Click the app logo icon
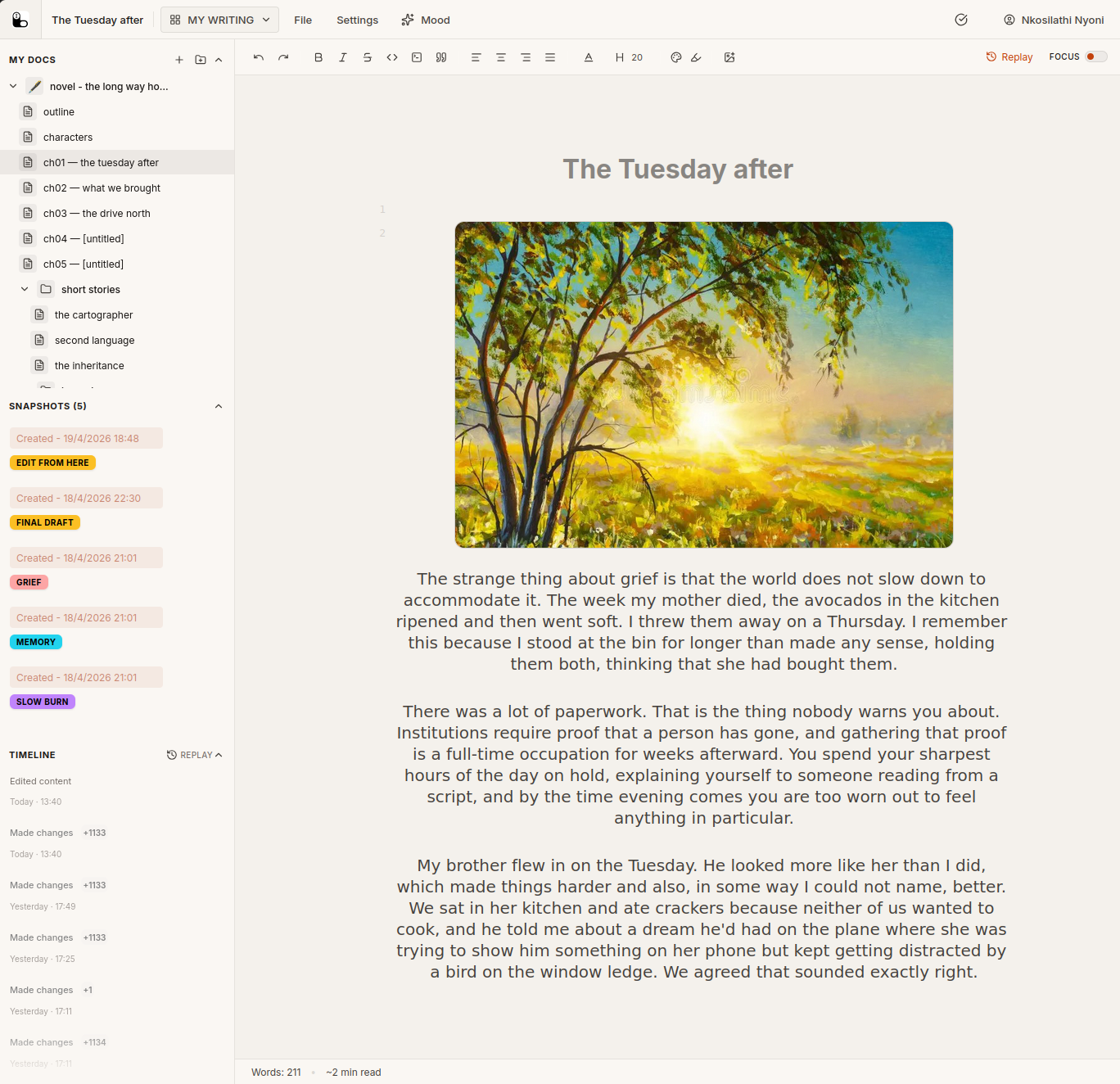Viewport: 1120px width, 1084px height. (20, 20)
